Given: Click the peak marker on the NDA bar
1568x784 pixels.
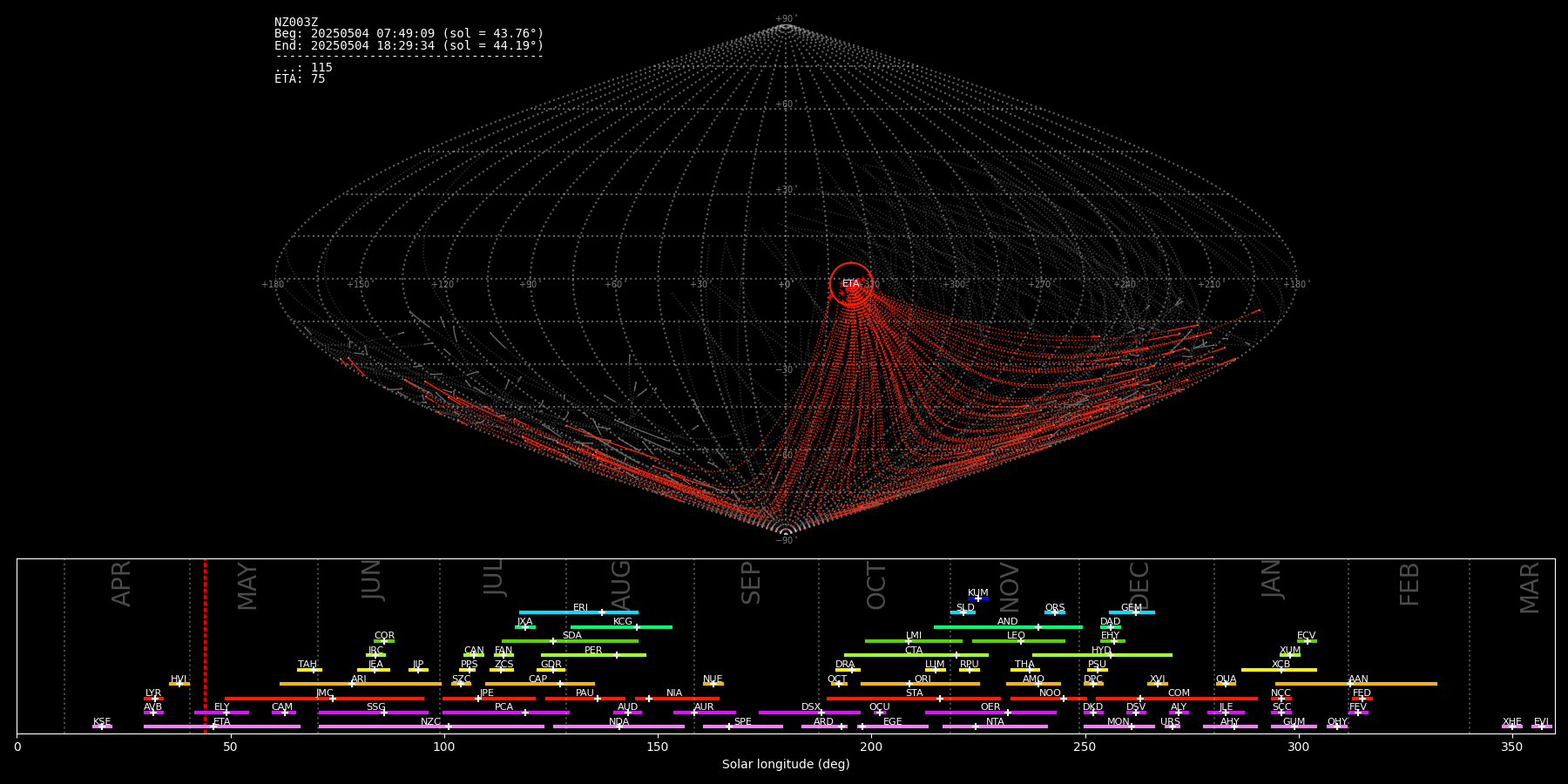Looking at the screenshot, I should pos(619,727).
